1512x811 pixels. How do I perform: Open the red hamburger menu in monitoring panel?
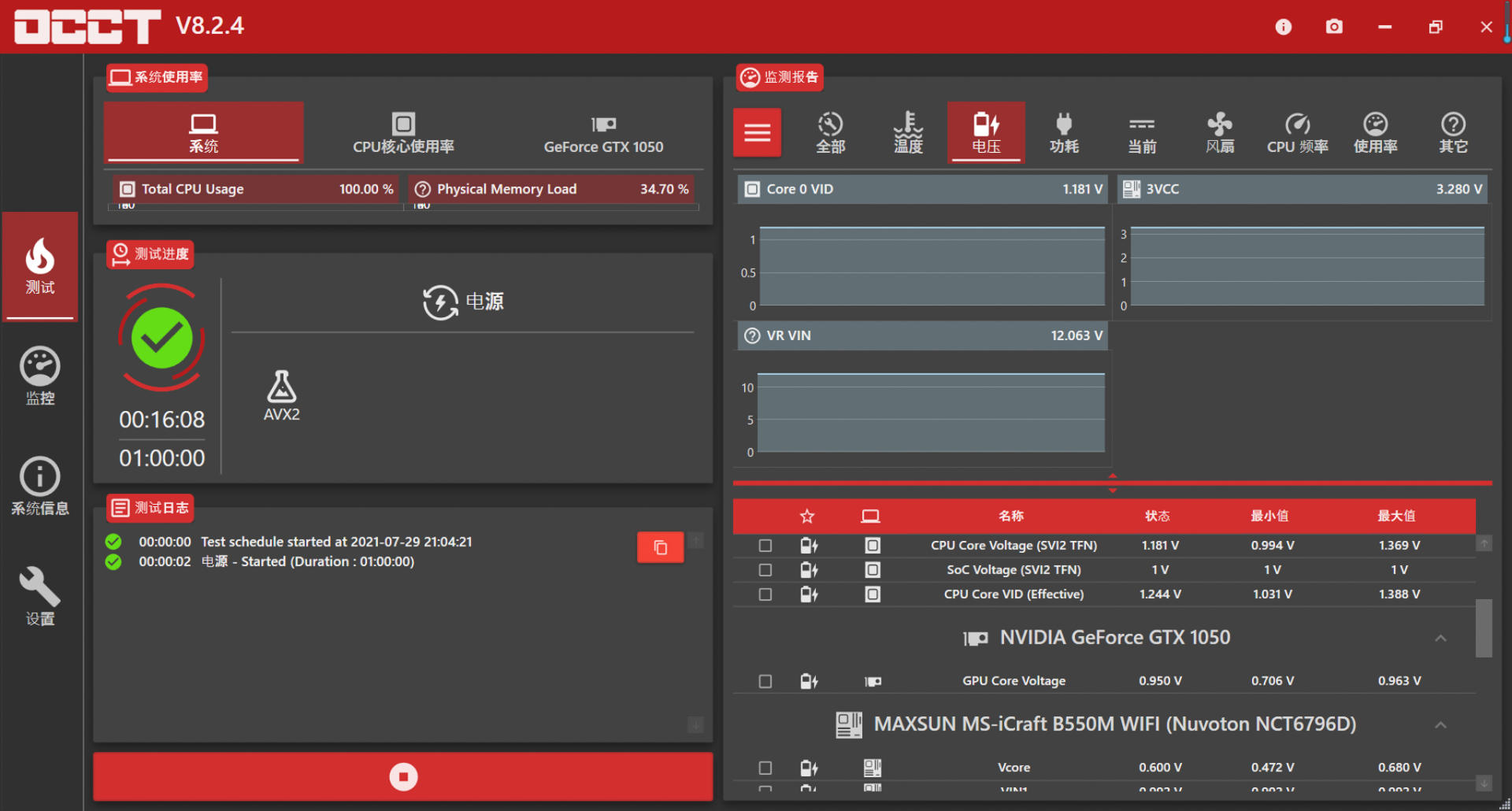tap(758, 132)
